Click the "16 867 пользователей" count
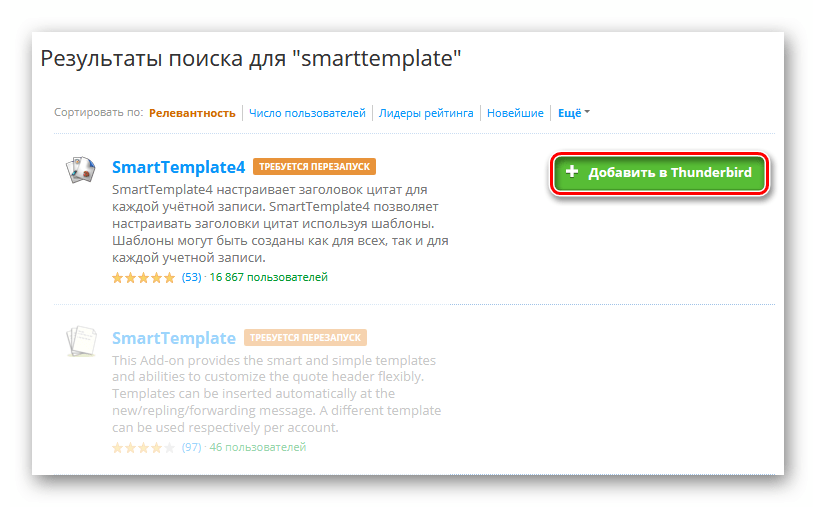Image resolution: width=816 pixels, height=507 pixels. [x=269, y=277]
